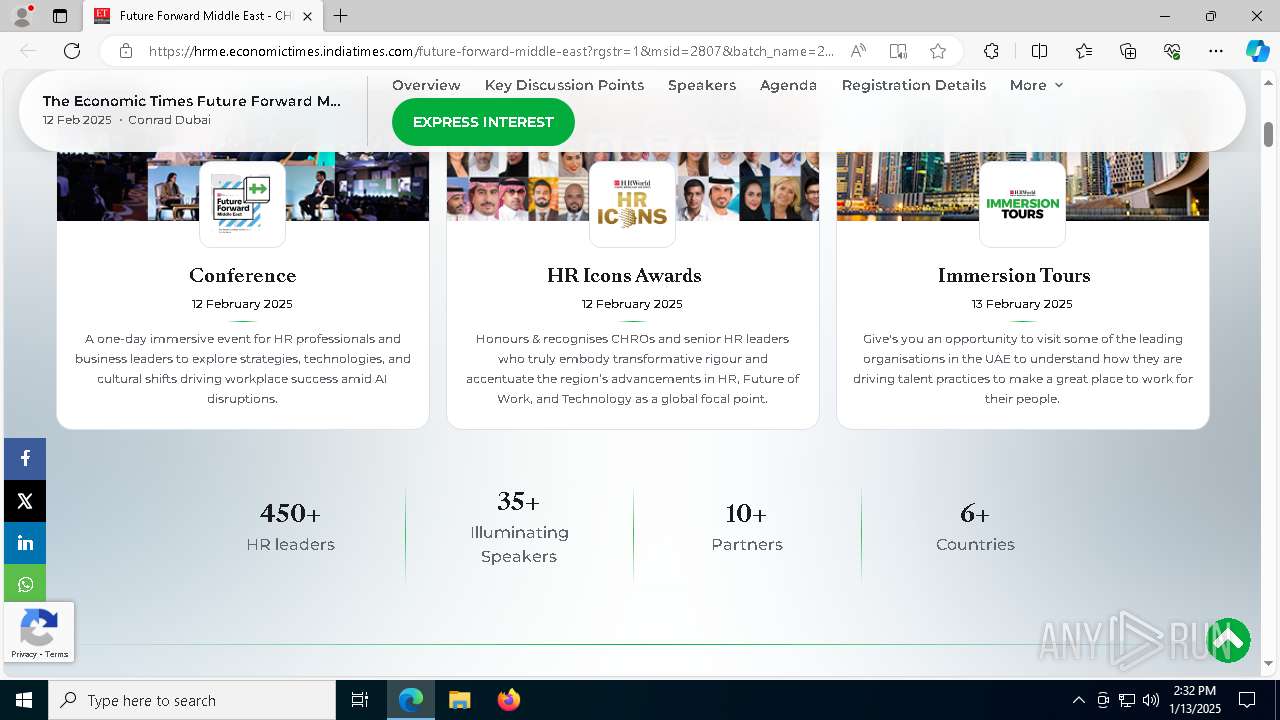Click the scrollbar down arrow

(x=1268, y=663)
